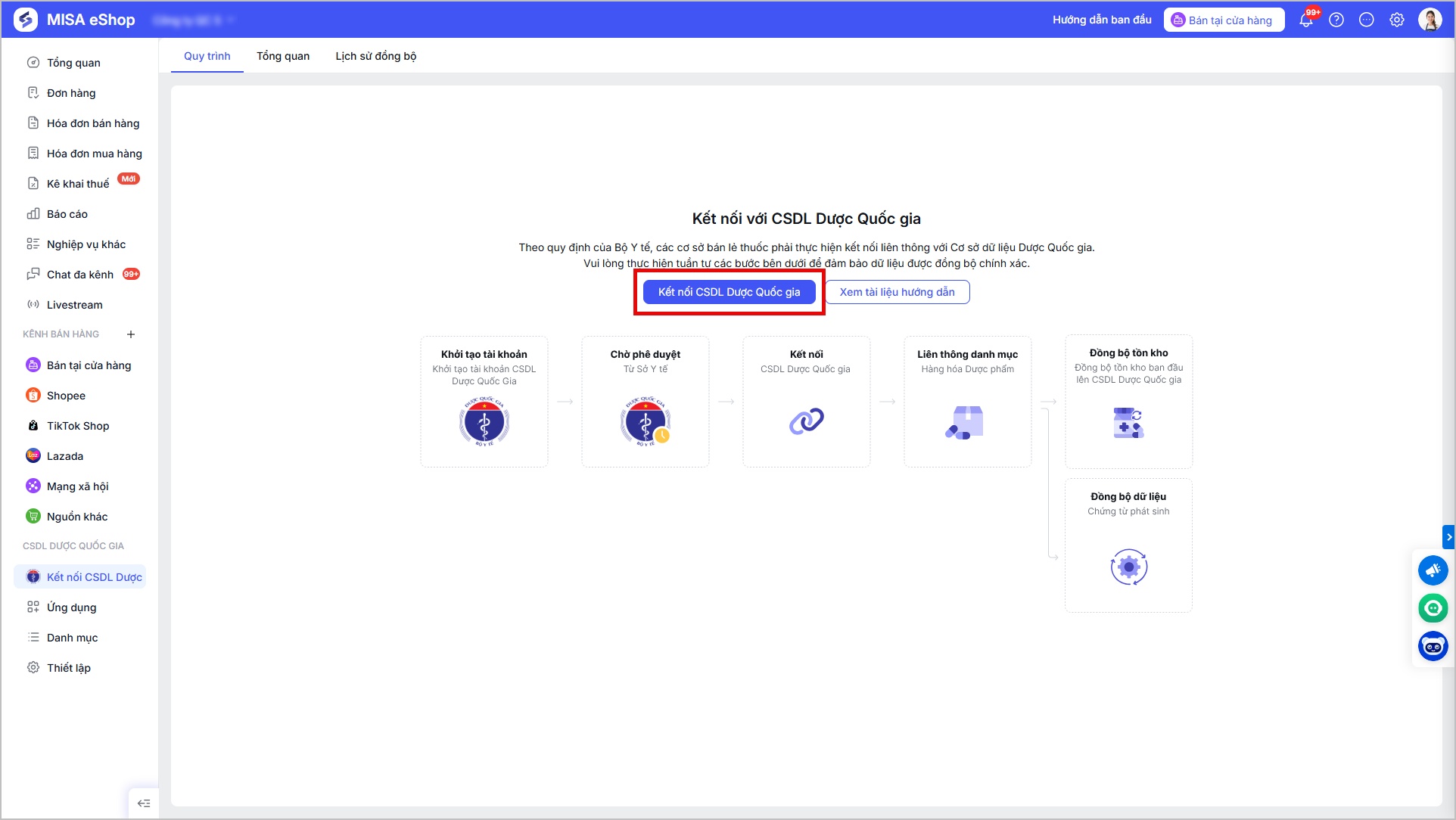Click the Tổng quan sidebar icon
Viewport: 1456px width, 820px height.
coord(33,63)
